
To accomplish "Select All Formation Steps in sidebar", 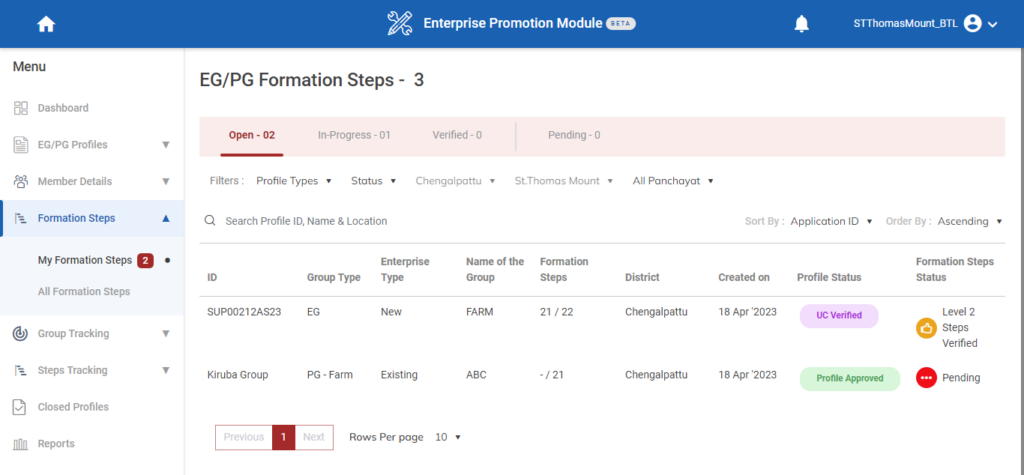I will point(84,292).
